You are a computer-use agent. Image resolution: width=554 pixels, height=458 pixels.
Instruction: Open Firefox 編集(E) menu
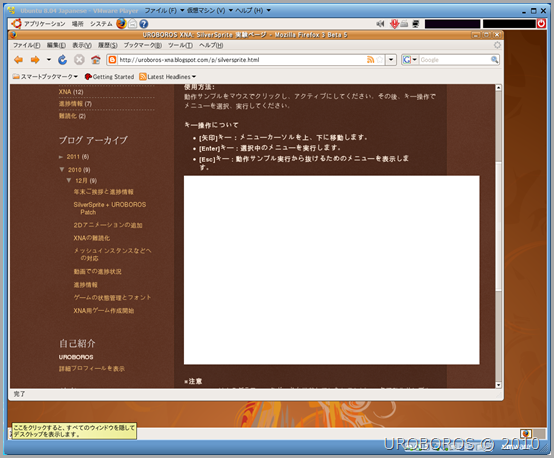56,45
